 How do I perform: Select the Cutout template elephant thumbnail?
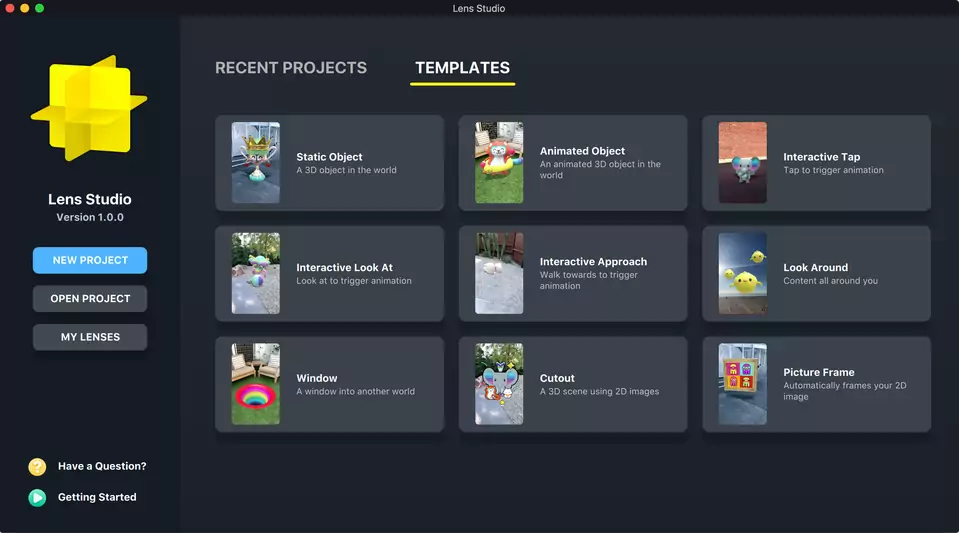(499, 384)
